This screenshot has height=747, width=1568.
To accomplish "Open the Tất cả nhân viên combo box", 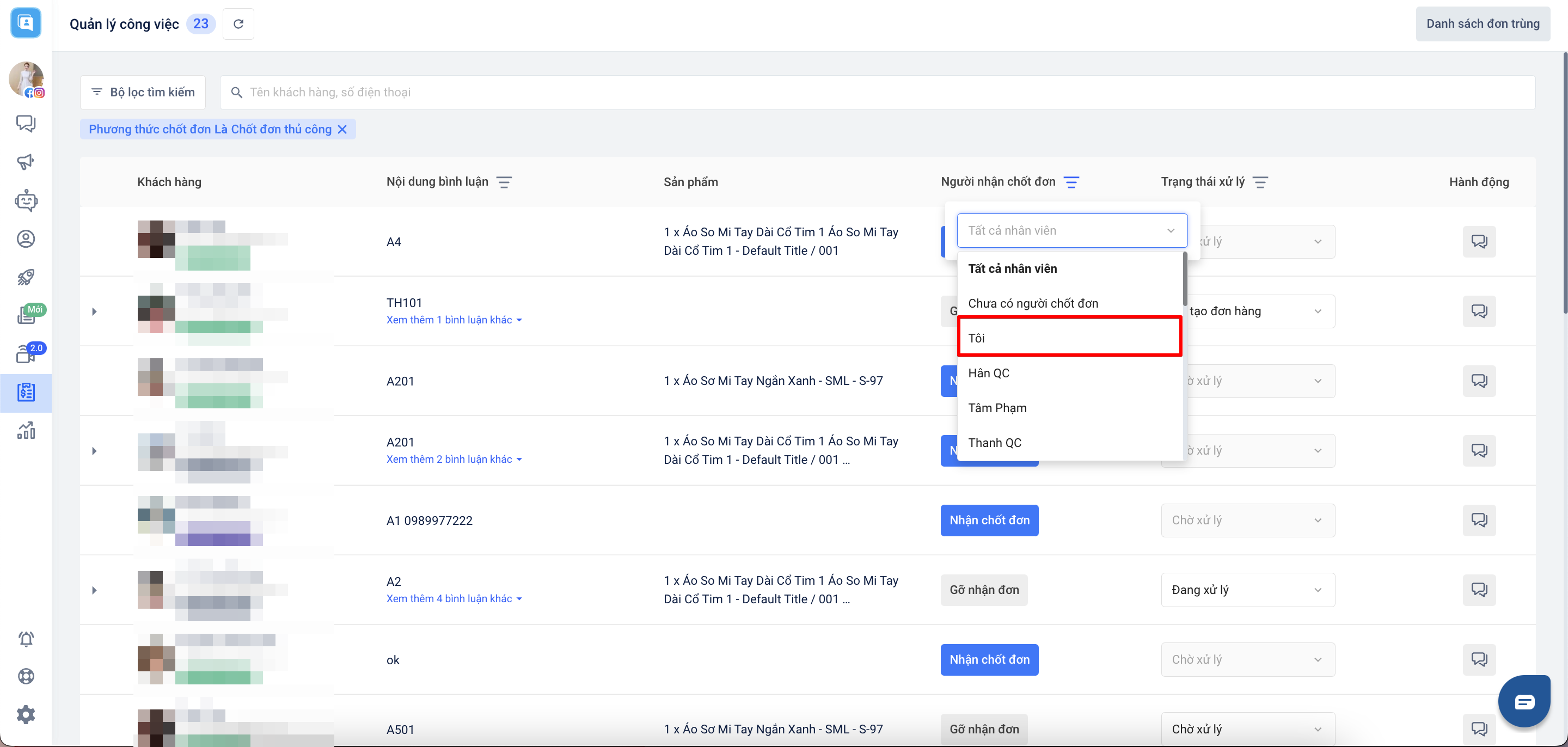I will coord(1071,231).
